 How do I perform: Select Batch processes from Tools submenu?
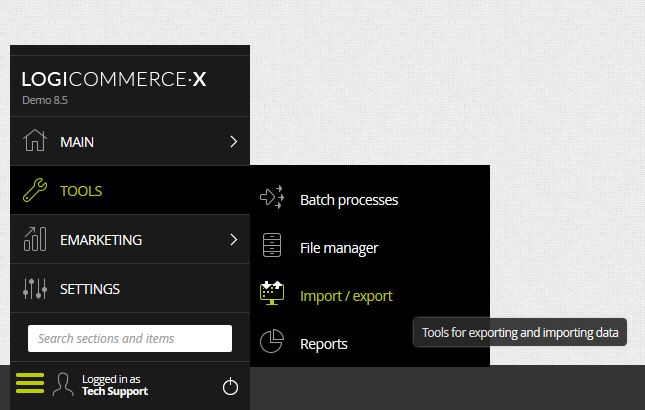point(349,200)
